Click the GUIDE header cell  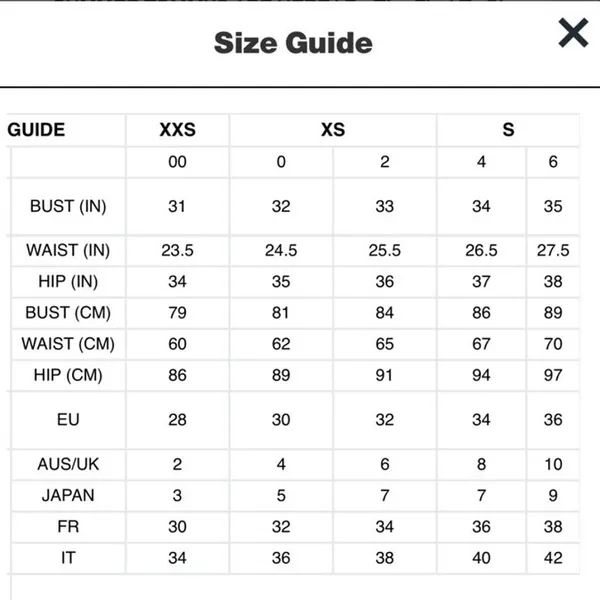[36, 130]
